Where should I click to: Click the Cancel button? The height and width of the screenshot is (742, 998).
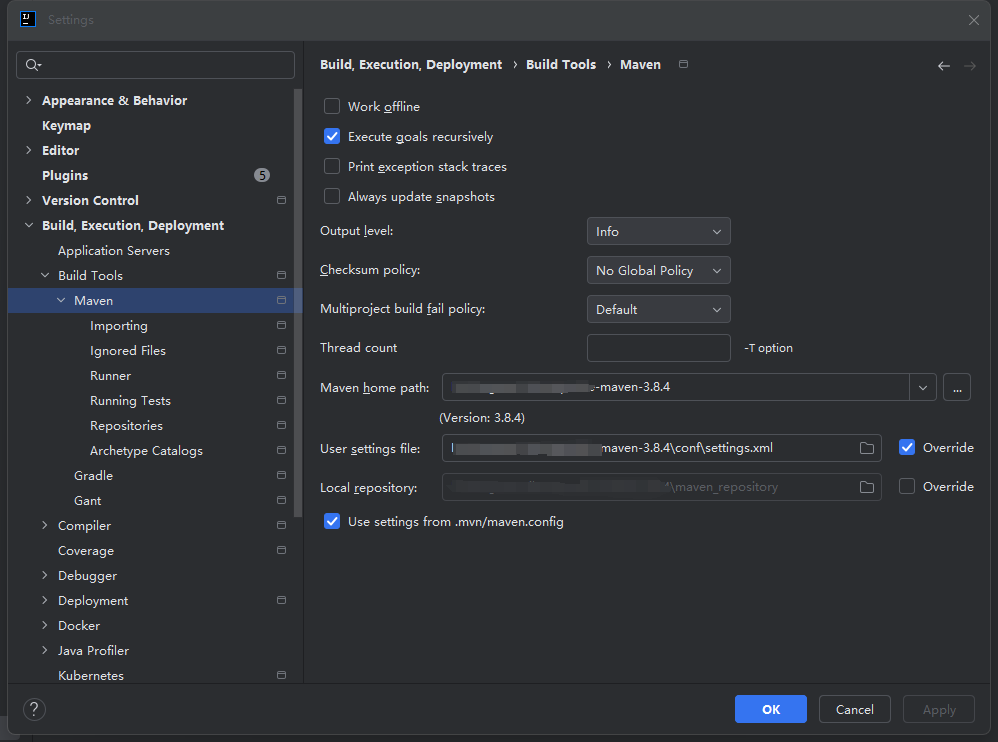[854, 709]
